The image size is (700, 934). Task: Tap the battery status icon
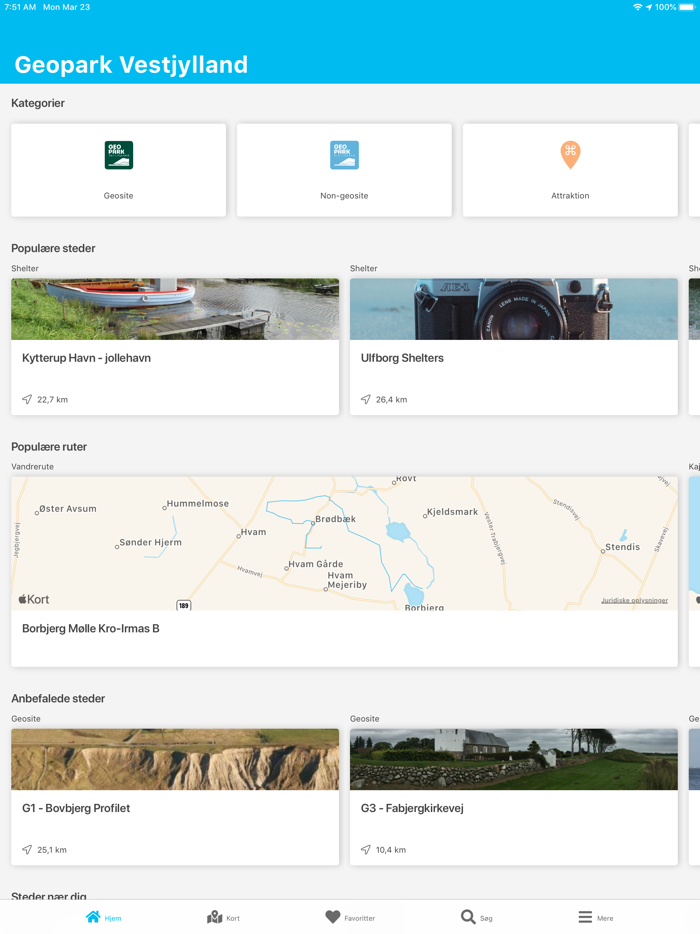[687, 7]
